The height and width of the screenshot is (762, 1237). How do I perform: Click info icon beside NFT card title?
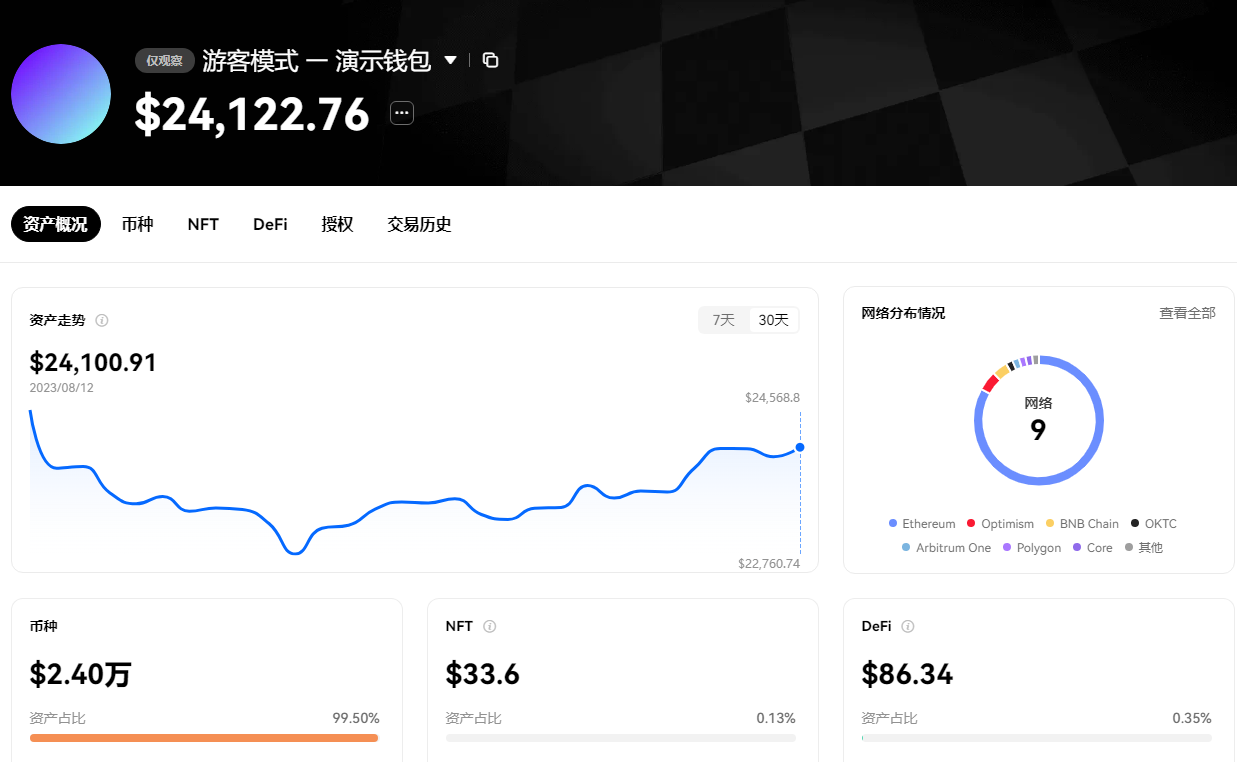point(490,627)
